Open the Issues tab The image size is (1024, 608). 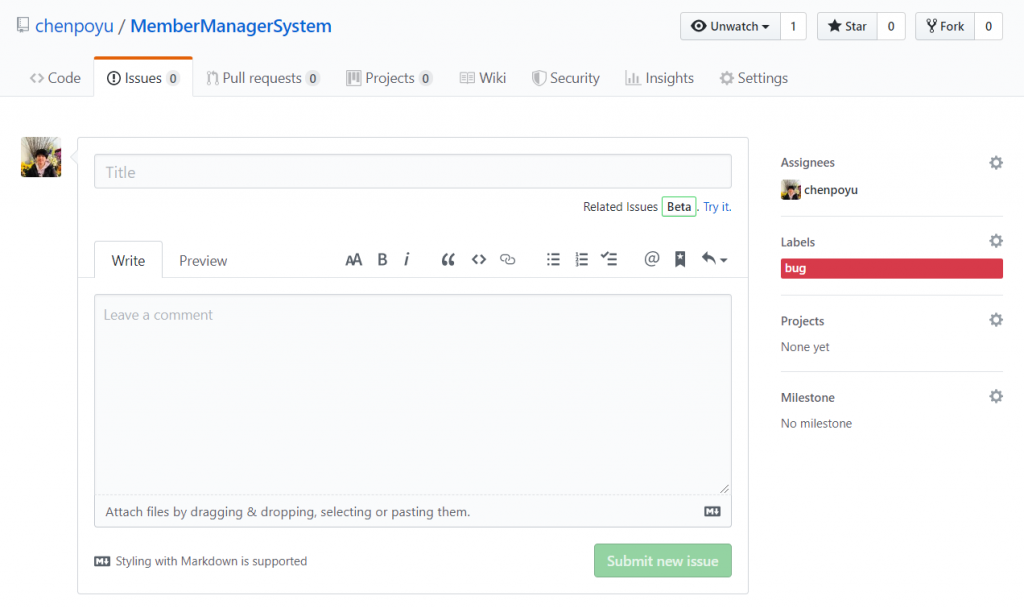[x=143, y=78]
